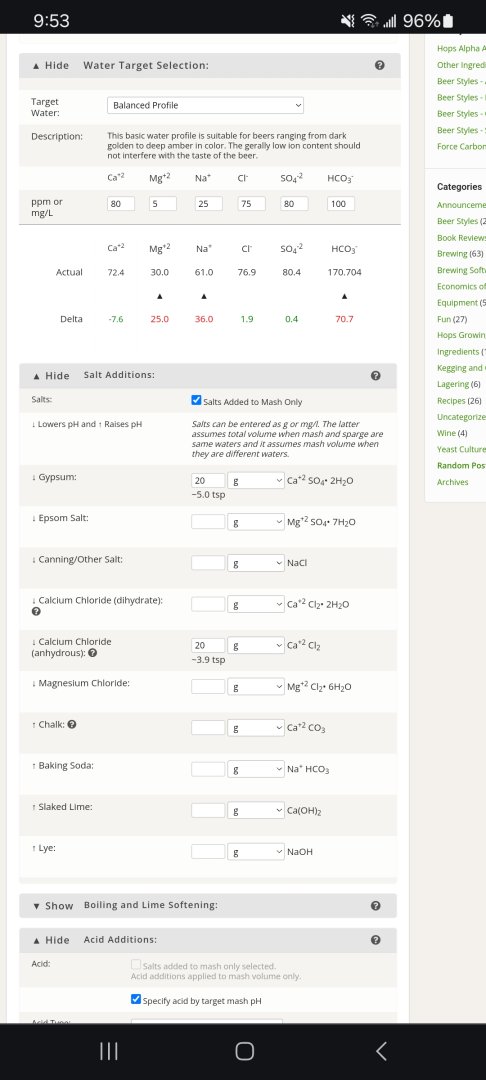Hide the Salt Additions section
The width and height of the screenshot is (486, 1080).
[x=51, y=375]
